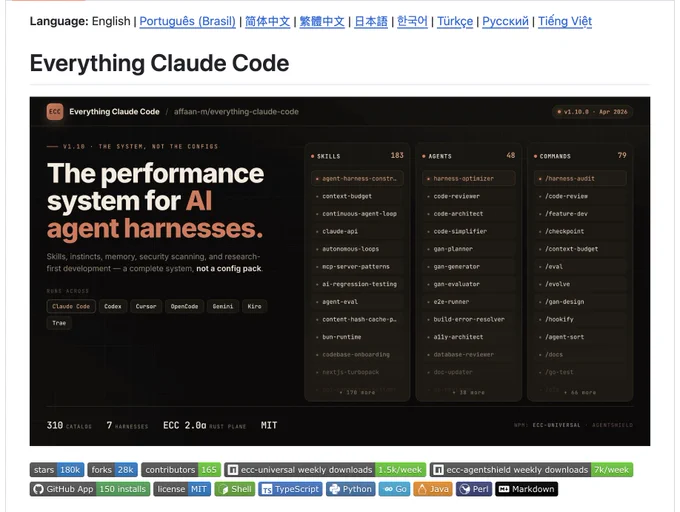Screen dimensions: 680x512
Task: Click the code-simplifier agent row
Action: pyautogui.click(x=469, y=232)
